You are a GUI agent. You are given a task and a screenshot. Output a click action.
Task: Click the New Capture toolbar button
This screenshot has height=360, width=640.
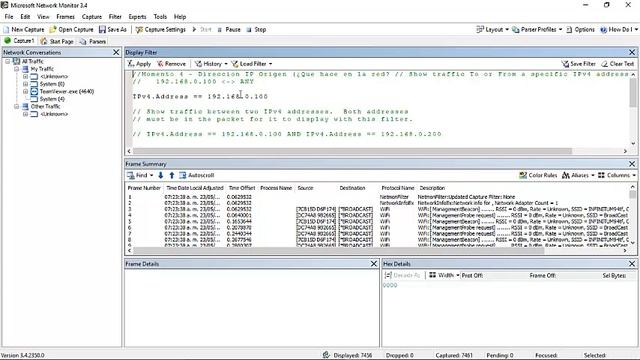(x=24, y=29)
